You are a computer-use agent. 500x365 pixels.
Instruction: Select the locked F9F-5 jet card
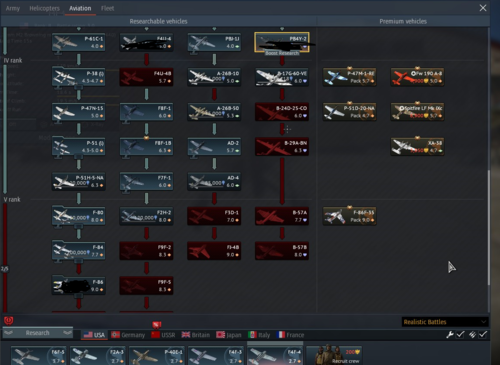pyautogui.click(x=146, y=285)
